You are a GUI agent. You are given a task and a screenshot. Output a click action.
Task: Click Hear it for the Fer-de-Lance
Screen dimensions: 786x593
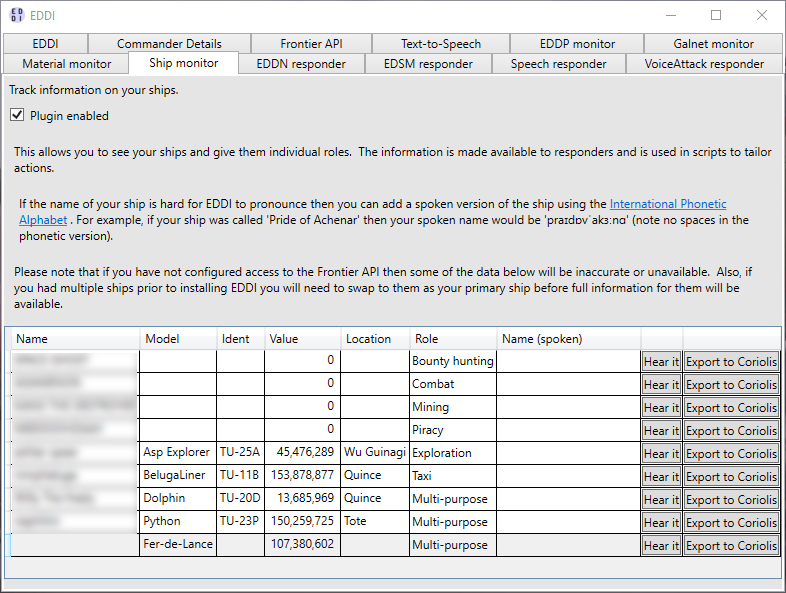661,546
